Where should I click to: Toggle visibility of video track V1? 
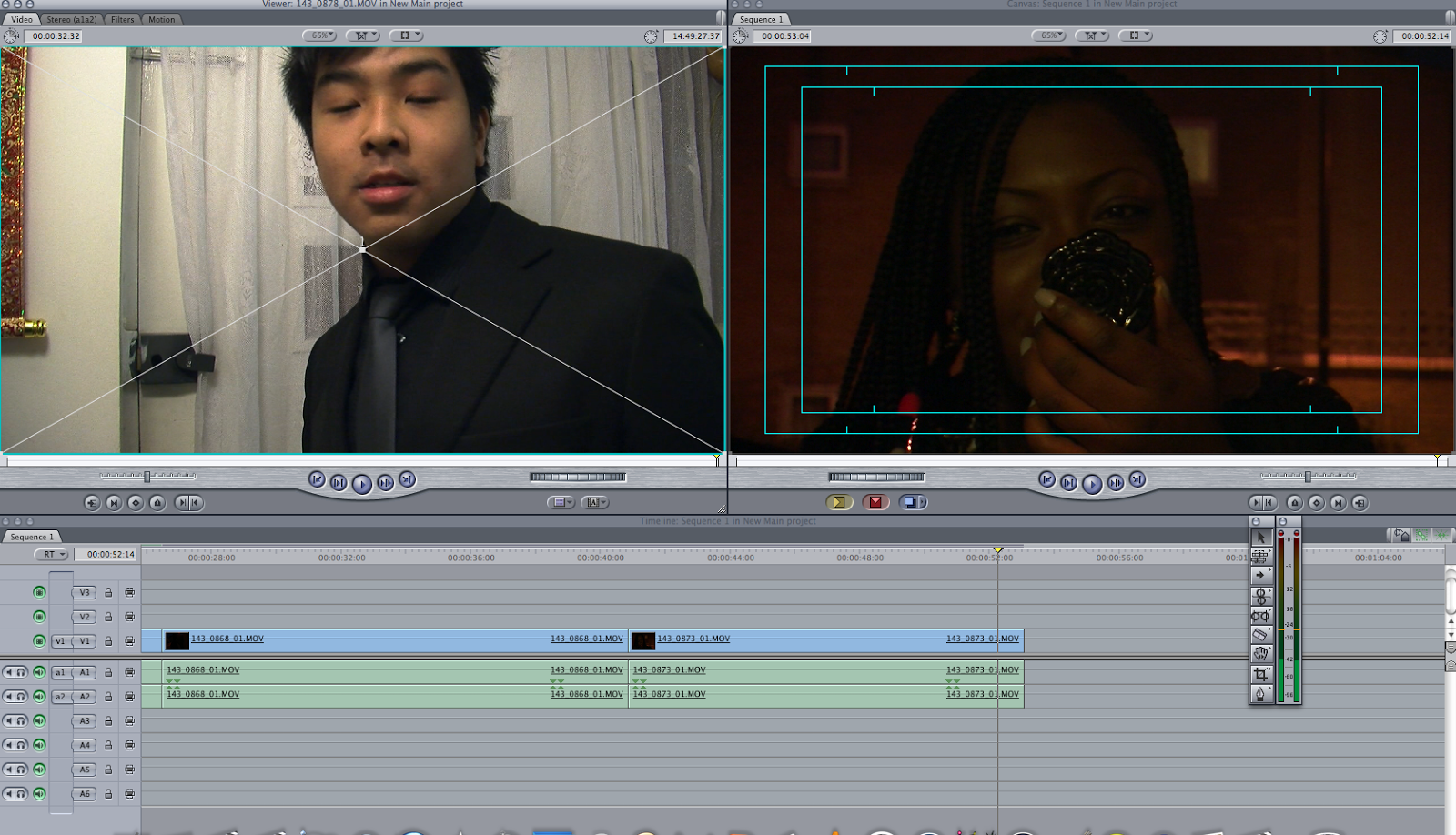(39, 640)
